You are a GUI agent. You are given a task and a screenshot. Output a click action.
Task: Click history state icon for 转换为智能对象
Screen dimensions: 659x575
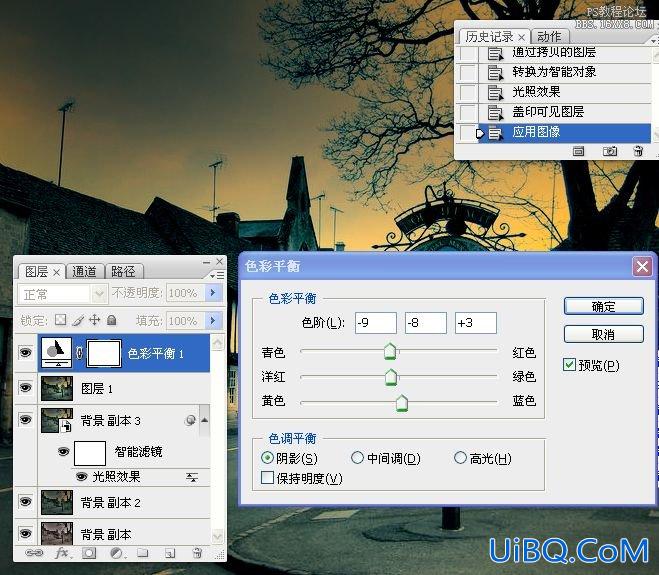pos(495,73)
